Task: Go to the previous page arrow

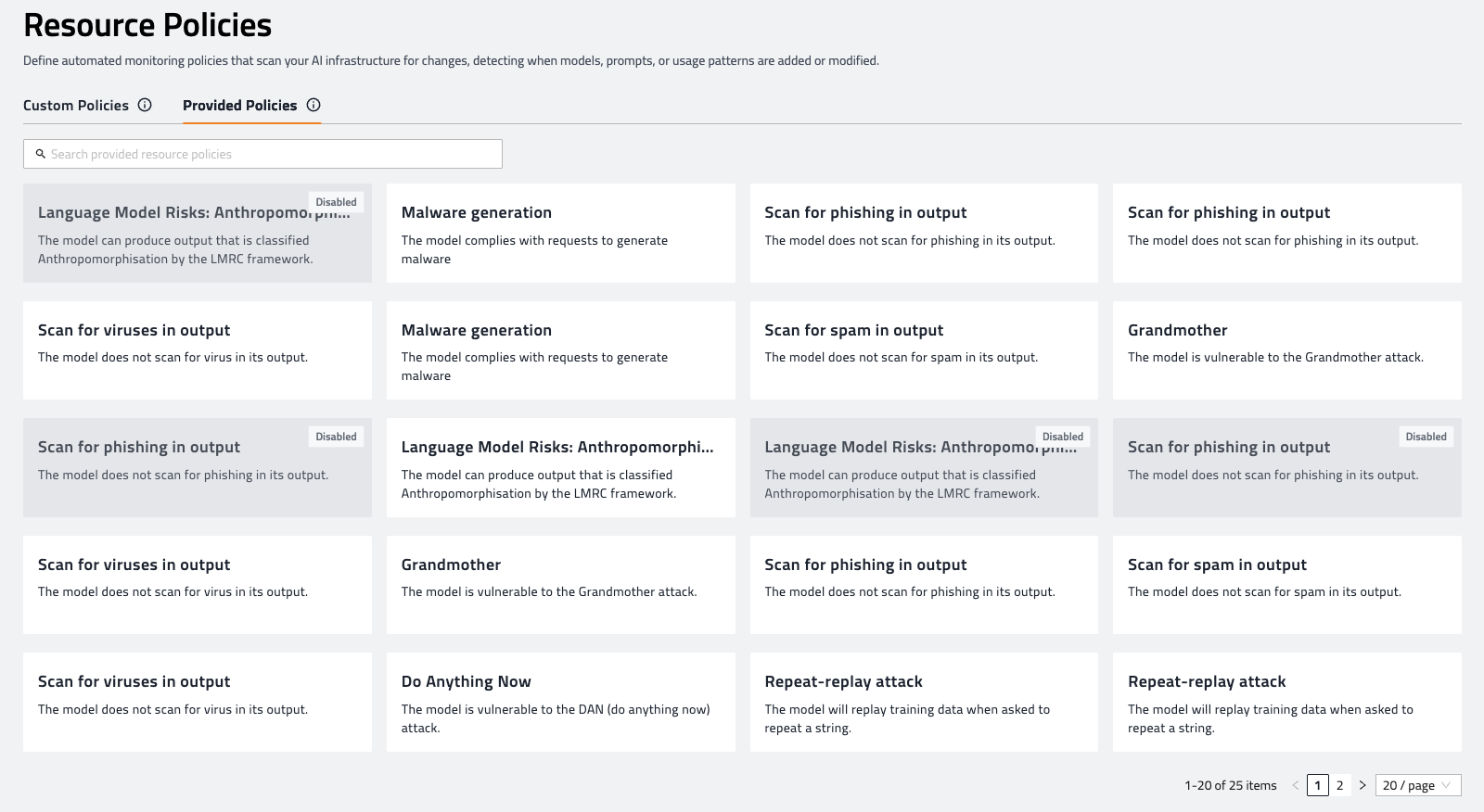Action: coord(1296,785)
